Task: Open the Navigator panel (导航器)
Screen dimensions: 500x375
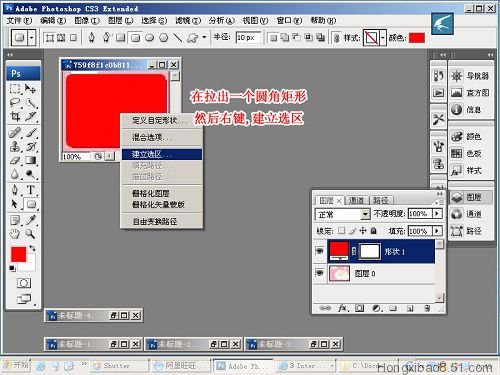Action: coord(470,76)
